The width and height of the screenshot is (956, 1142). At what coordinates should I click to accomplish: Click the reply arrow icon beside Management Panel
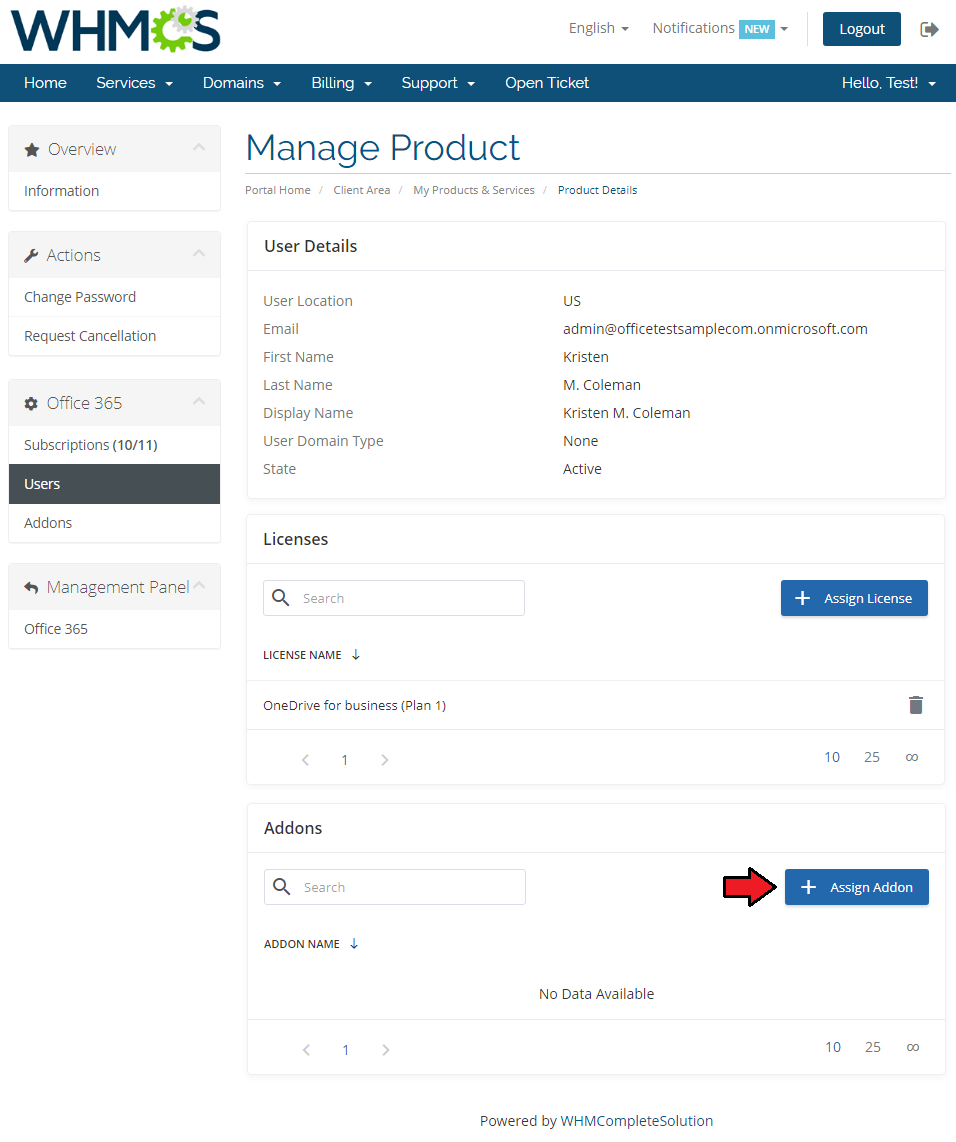click(31, 587)
